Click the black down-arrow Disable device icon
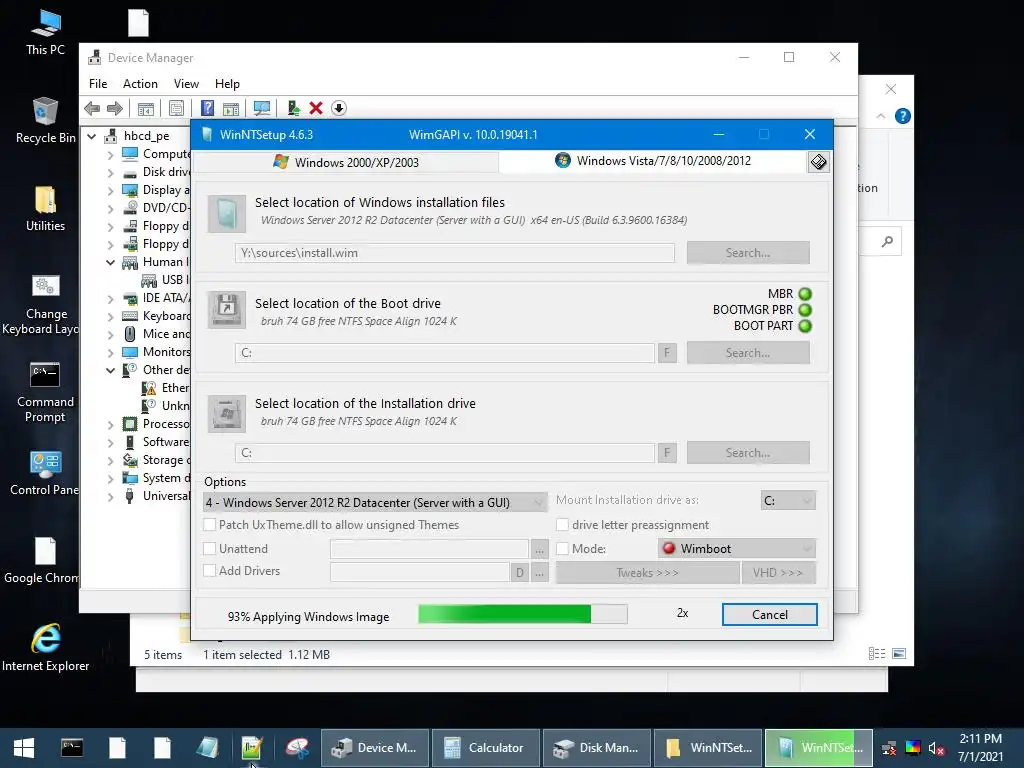This screenshot has width=1024, height=768. [338, 108]
